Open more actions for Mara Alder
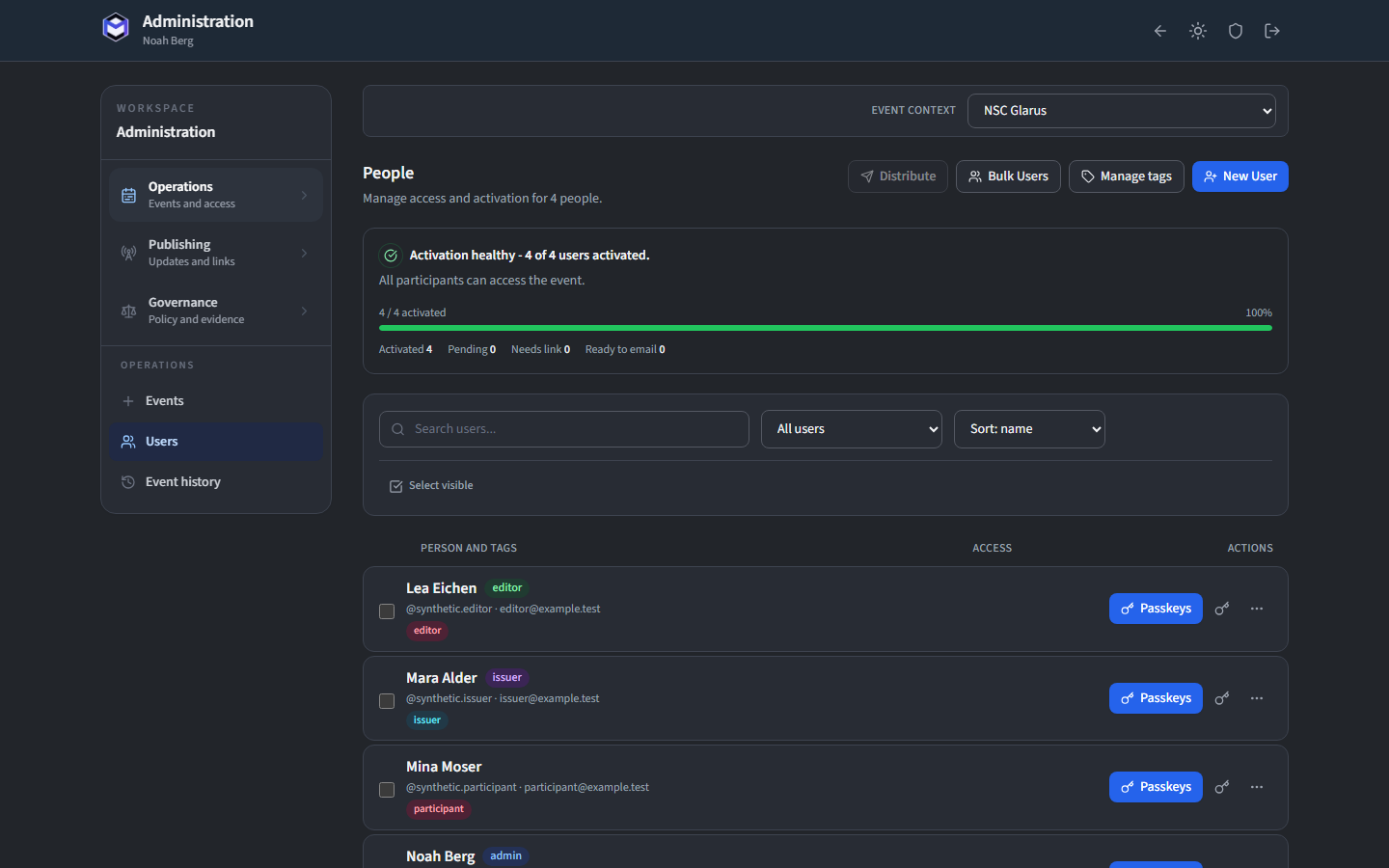 tap(1257, 698)
